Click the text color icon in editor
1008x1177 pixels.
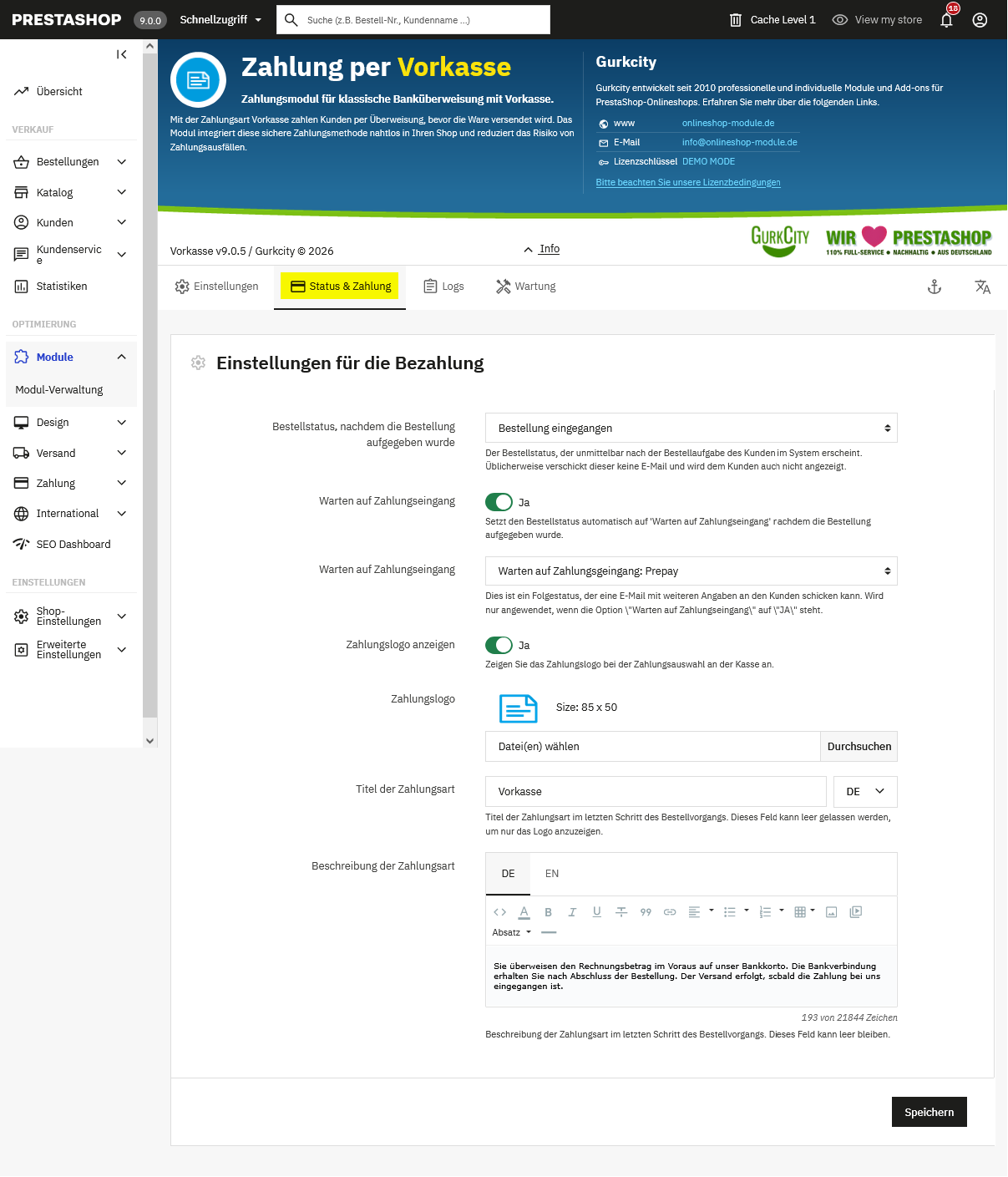[524, 912]
